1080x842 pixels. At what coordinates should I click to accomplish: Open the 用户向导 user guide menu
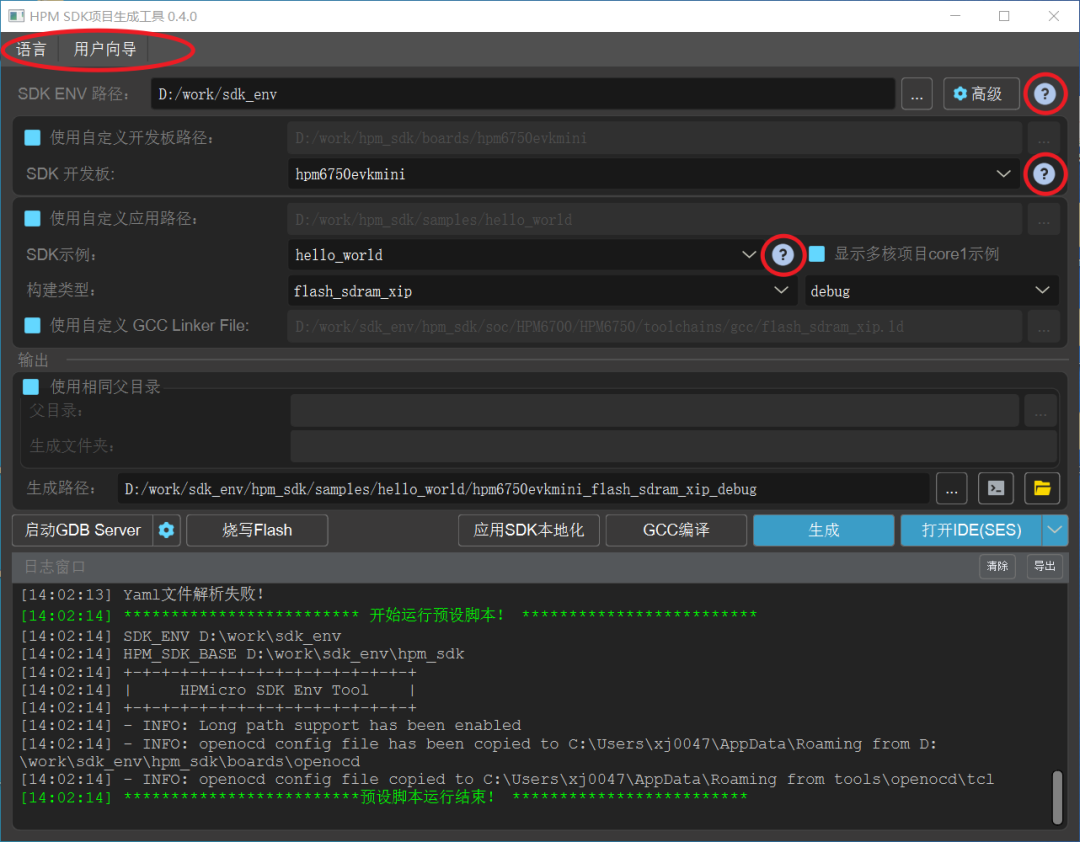105,49
